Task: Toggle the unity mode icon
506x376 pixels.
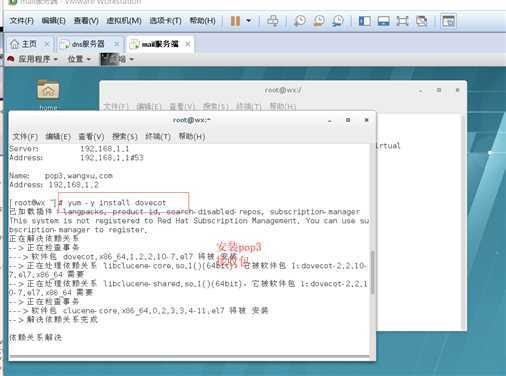Action: coord(422,21)
